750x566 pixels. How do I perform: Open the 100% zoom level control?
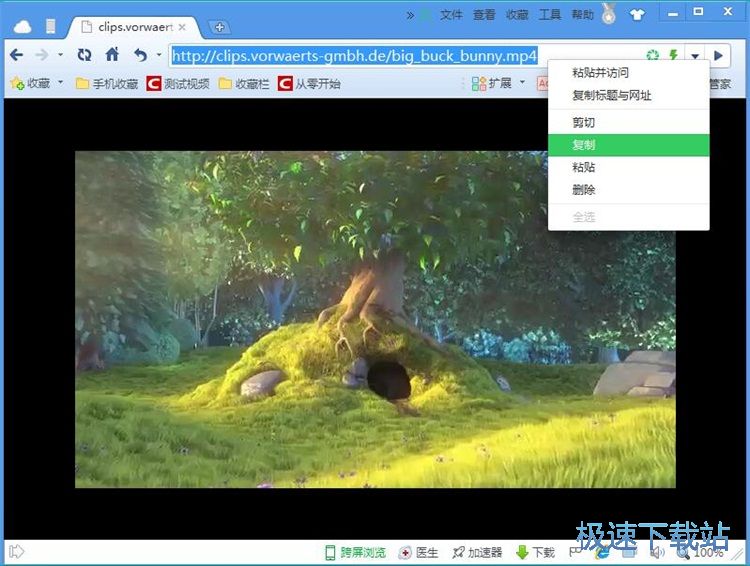700,553
